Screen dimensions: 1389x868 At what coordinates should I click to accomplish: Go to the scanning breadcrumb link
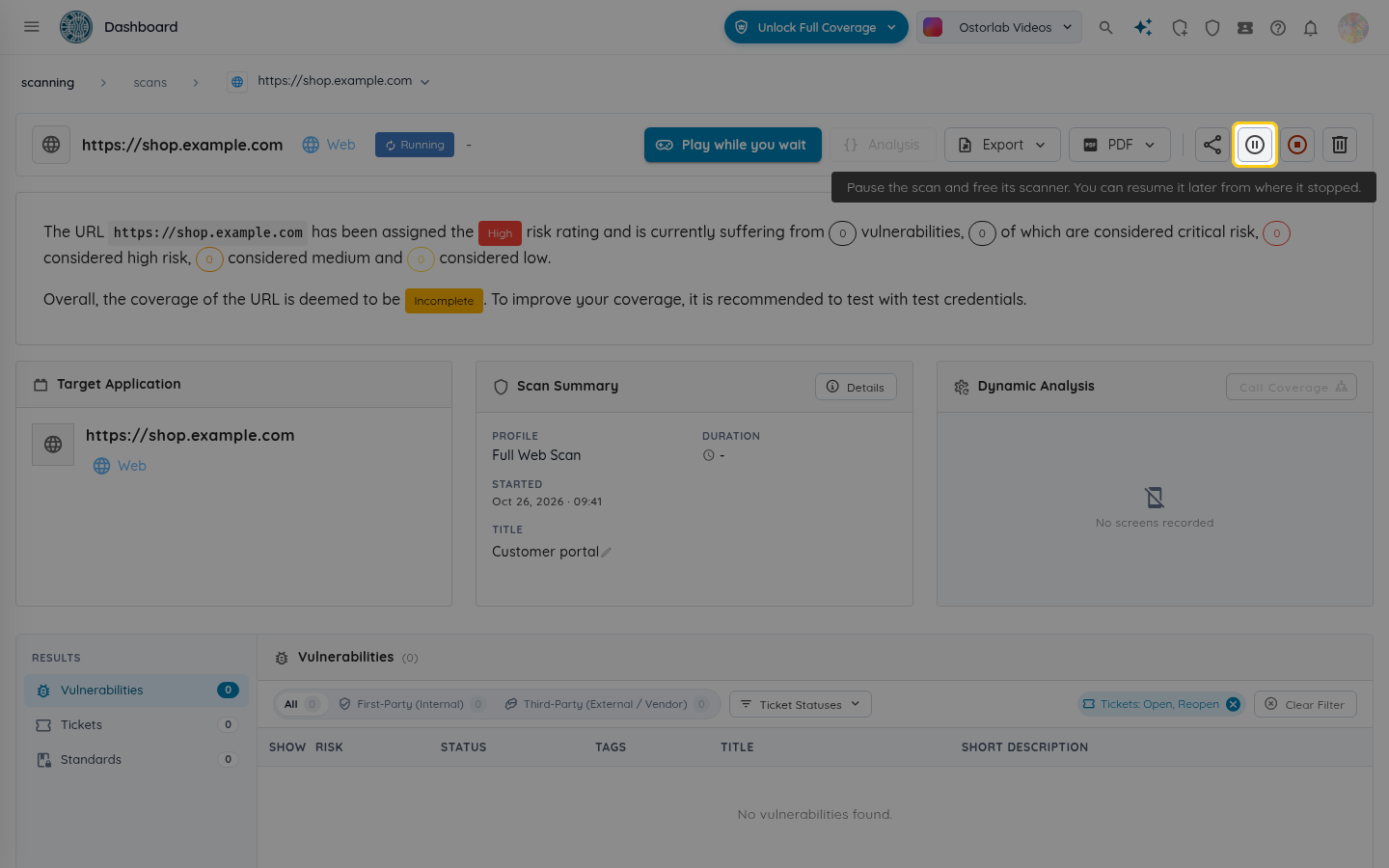click(x=47, y=83)
